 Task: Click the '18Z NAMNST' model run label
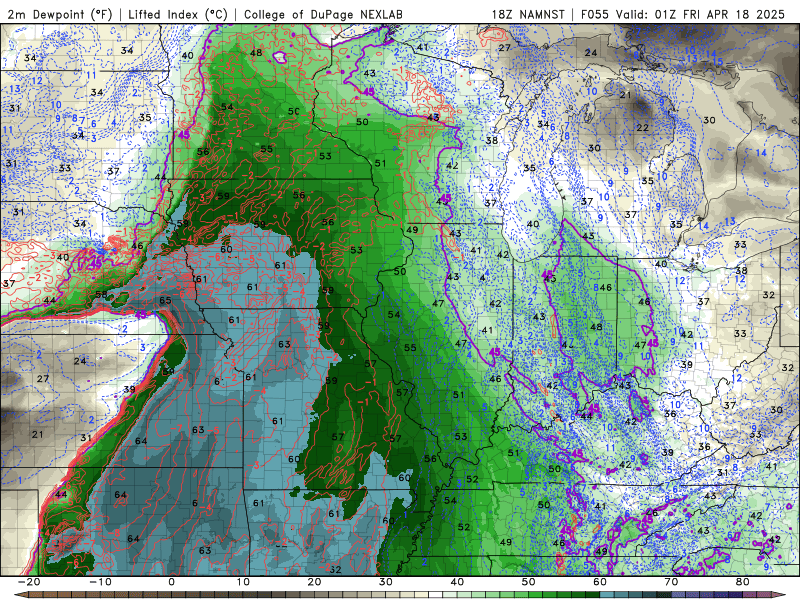pos(528,14)
